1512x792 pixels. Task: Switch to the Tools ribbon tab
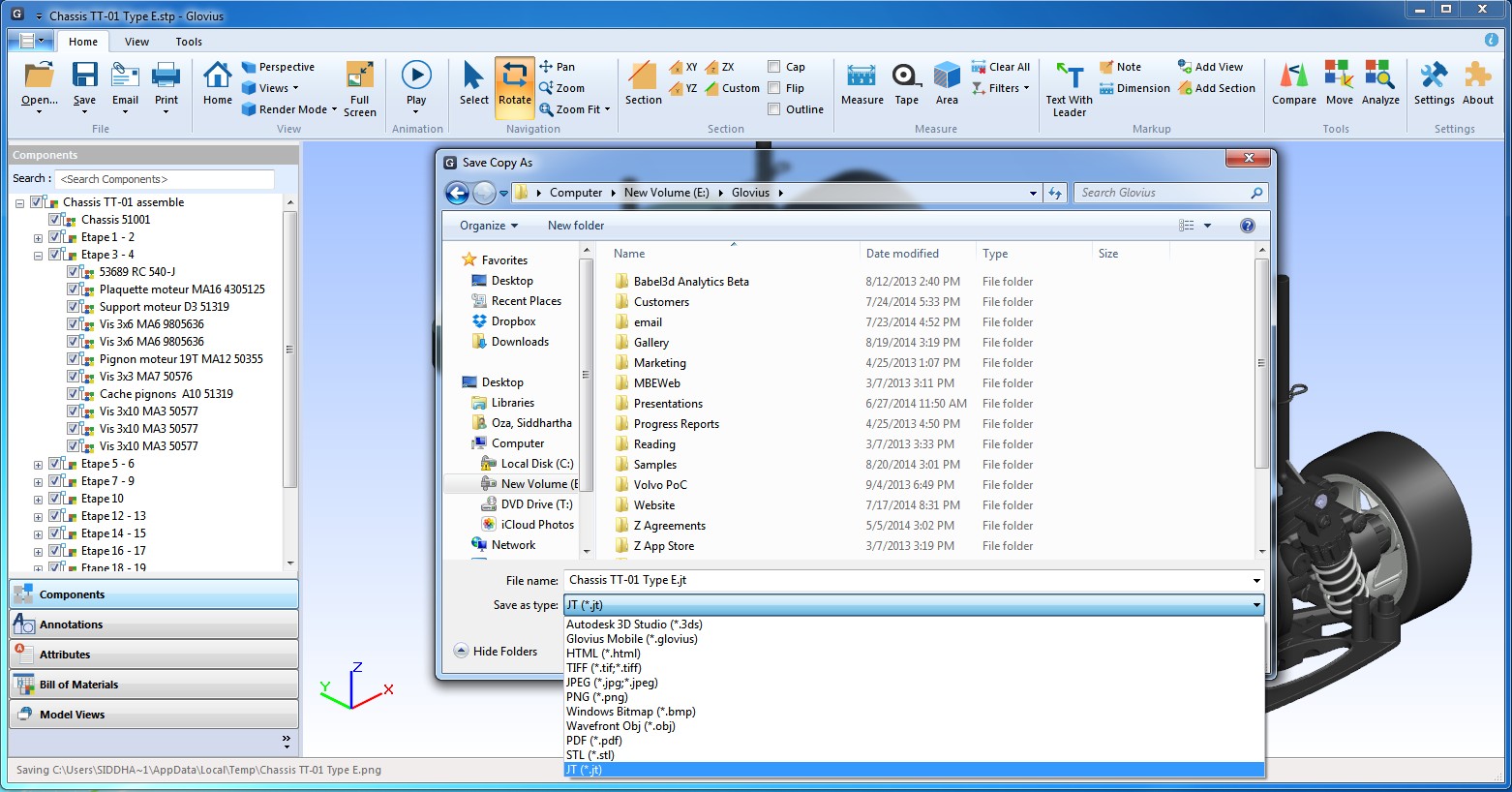pos(189,42)
